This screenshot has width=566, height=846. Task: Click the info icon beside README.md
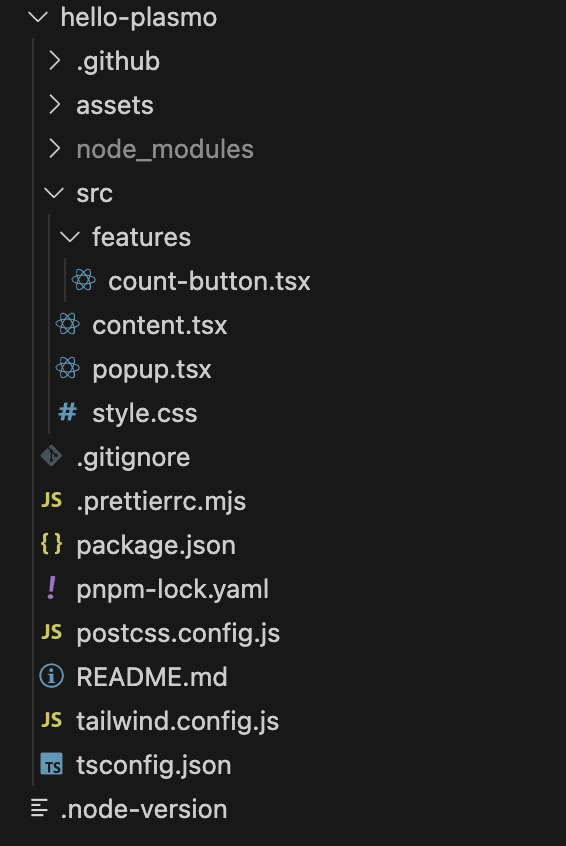pyautogui.click(x=52, y=676)
